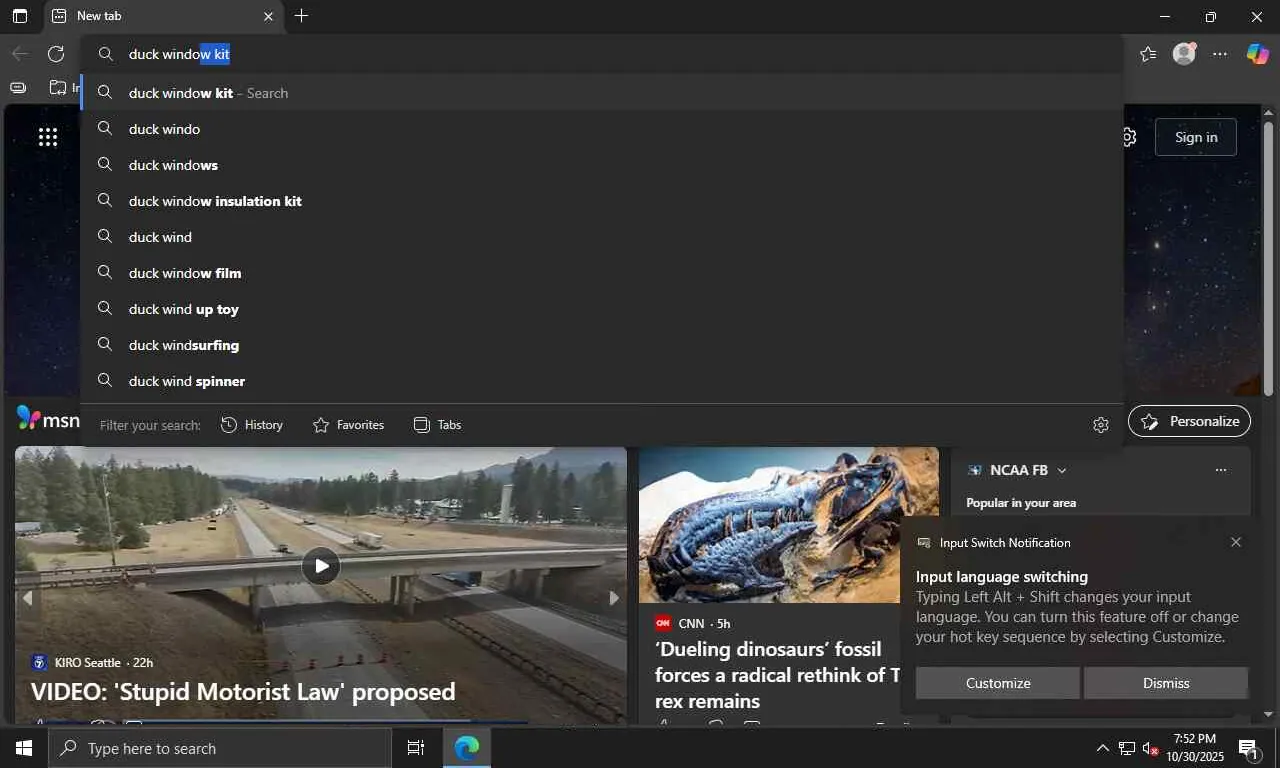
Task: Click the Personalize button
Action: [x=1189, y=421]
